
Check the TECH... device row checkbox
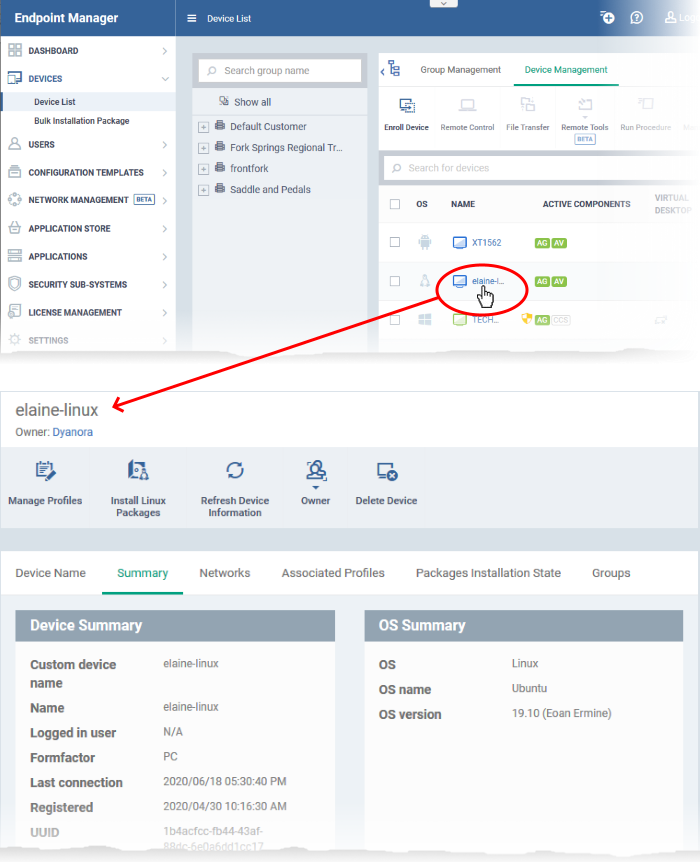tap(395, 320)
